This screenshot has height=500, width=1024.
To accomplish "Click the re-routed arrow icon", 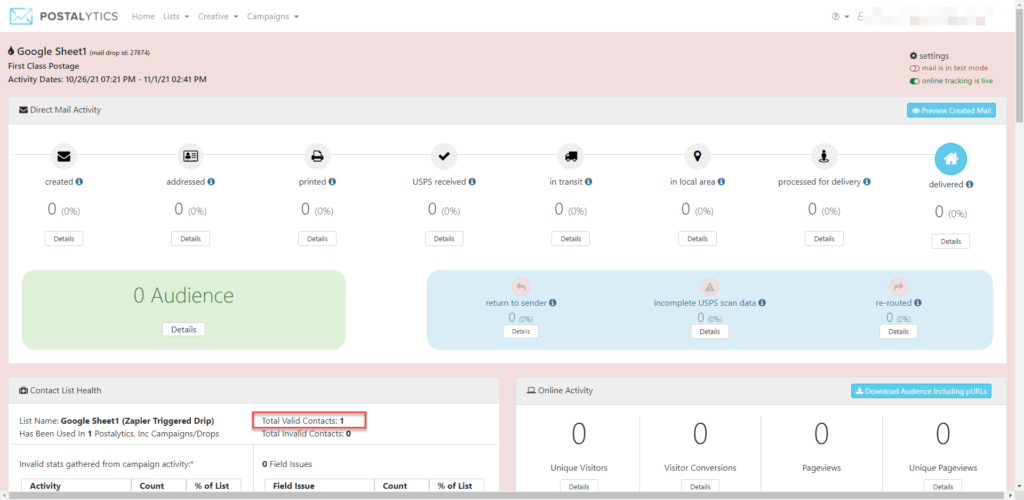I will coord(899,287).
